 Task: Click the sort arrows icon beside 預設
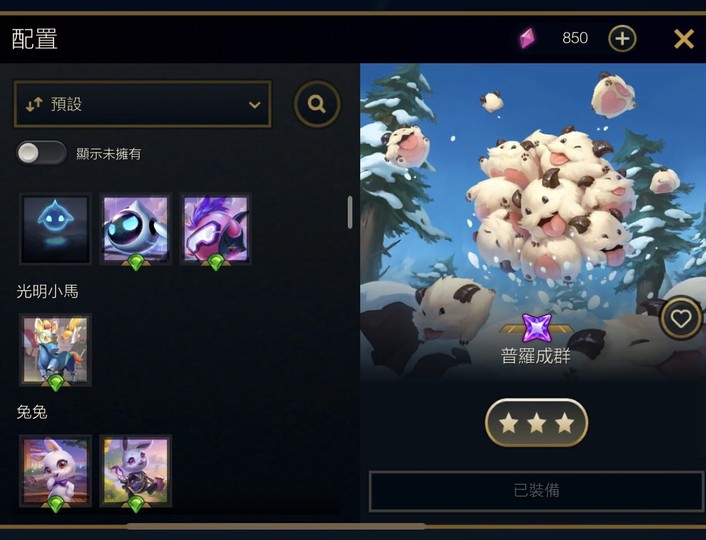(34, 104)
